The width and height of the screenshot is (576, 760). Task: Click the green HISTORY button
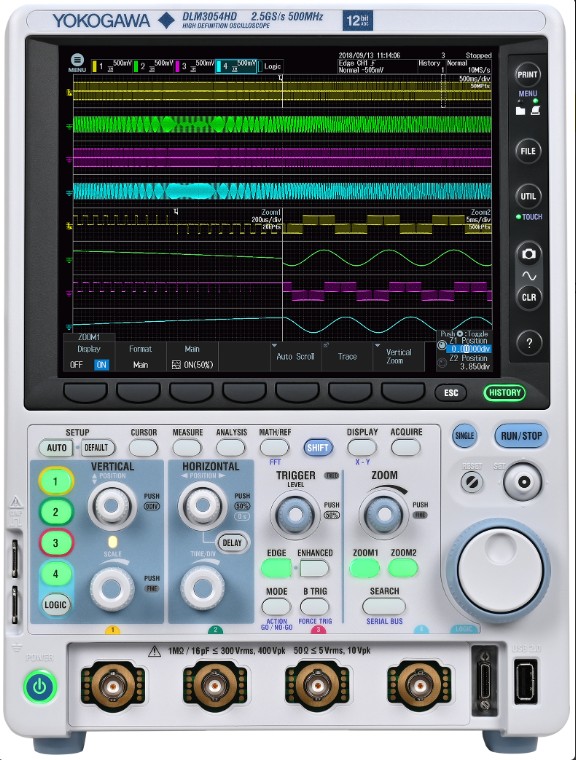(x=505, y=393)
